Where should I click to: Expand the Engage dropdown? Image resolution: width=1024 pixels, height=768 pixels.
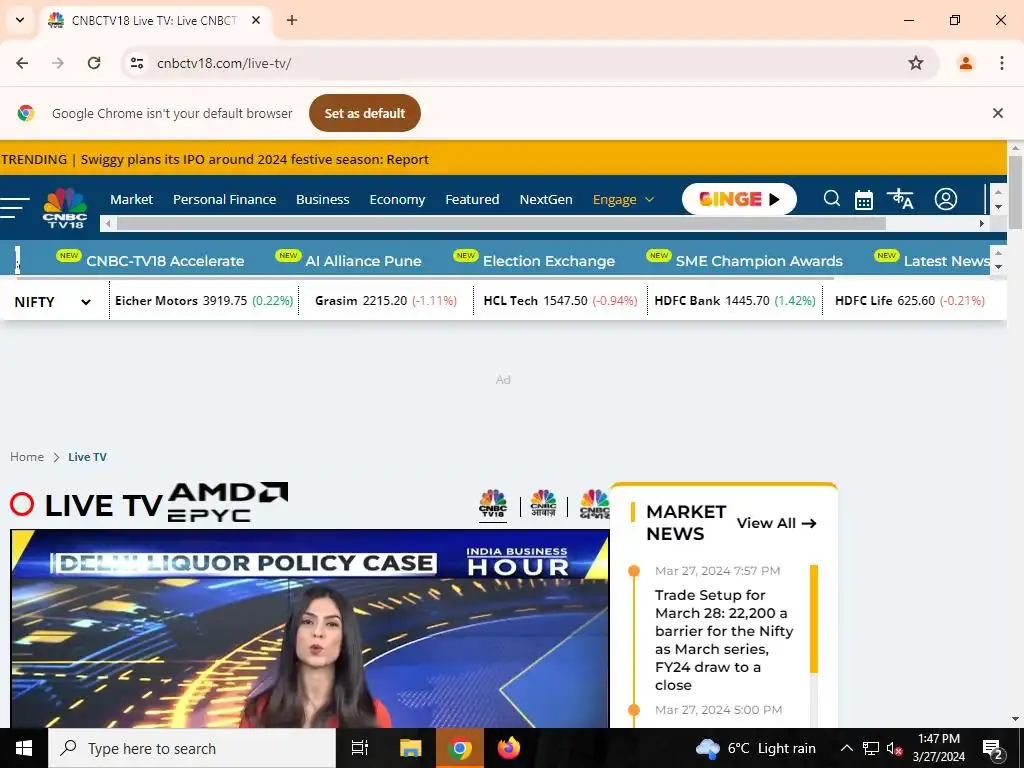click(x=623, y=199)
